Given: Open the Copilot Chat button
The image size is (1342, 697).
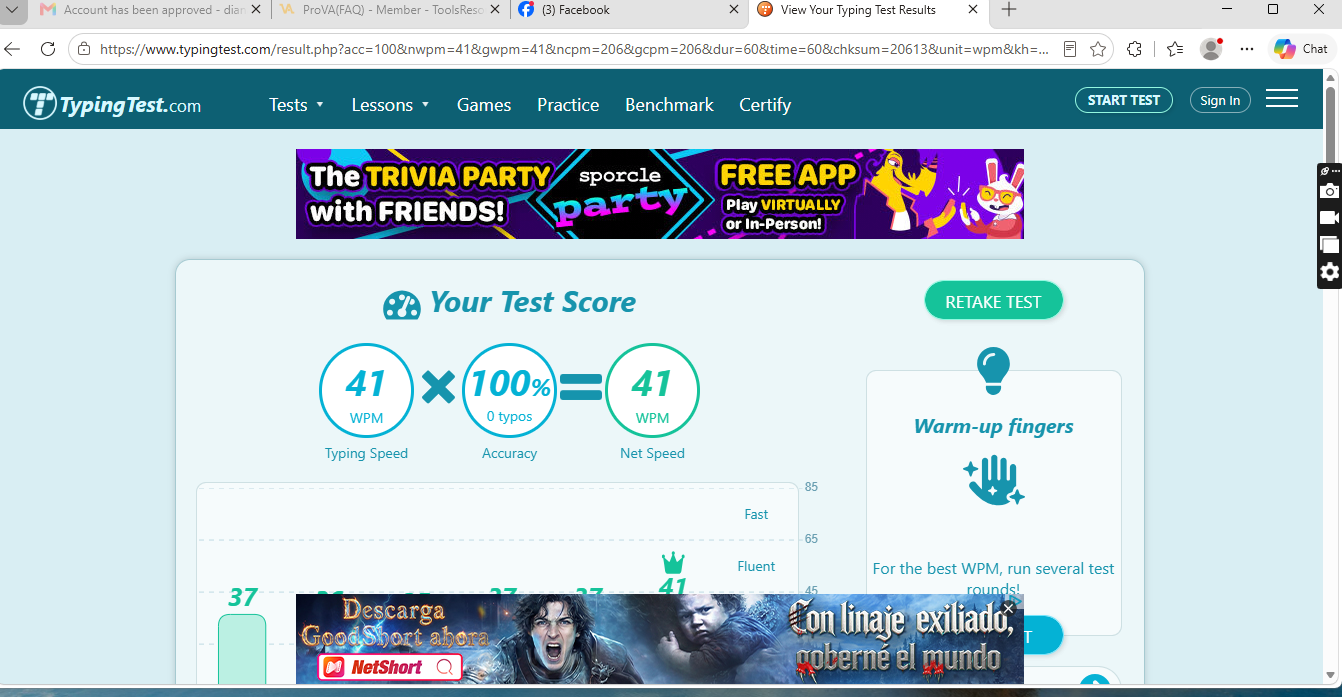Looking at the screenshot, I should click(1301, 48).
